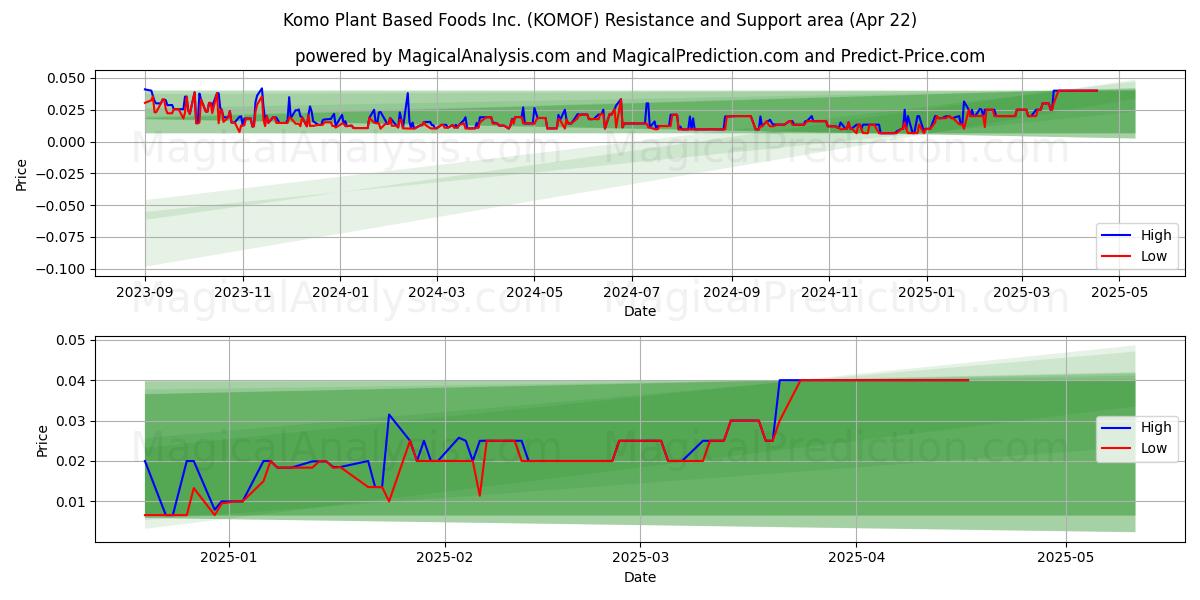The height and width of the screenshot is (600, 1200).
Task: Click the '2025-04' x-axis label in the bottom chart
Action: coord(856,558)
